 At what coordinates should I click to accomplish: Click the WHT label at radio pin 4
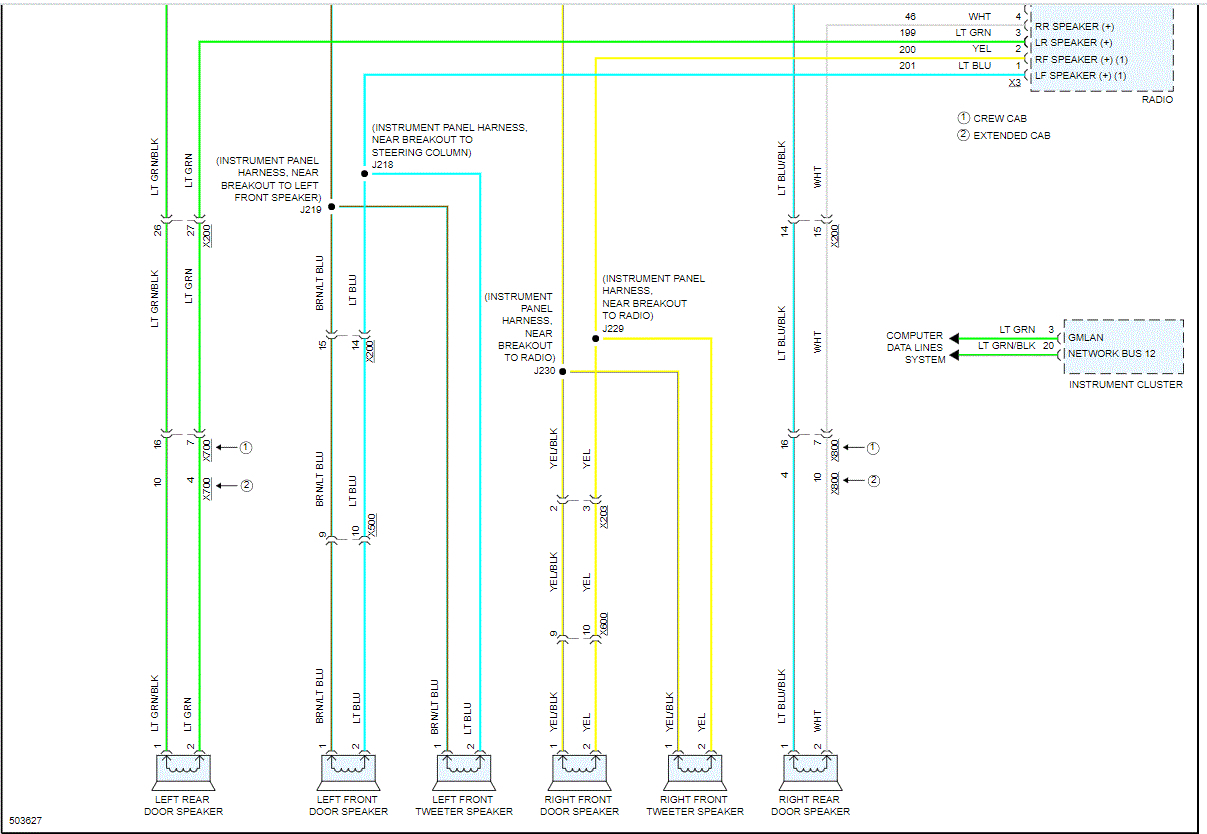980,17
